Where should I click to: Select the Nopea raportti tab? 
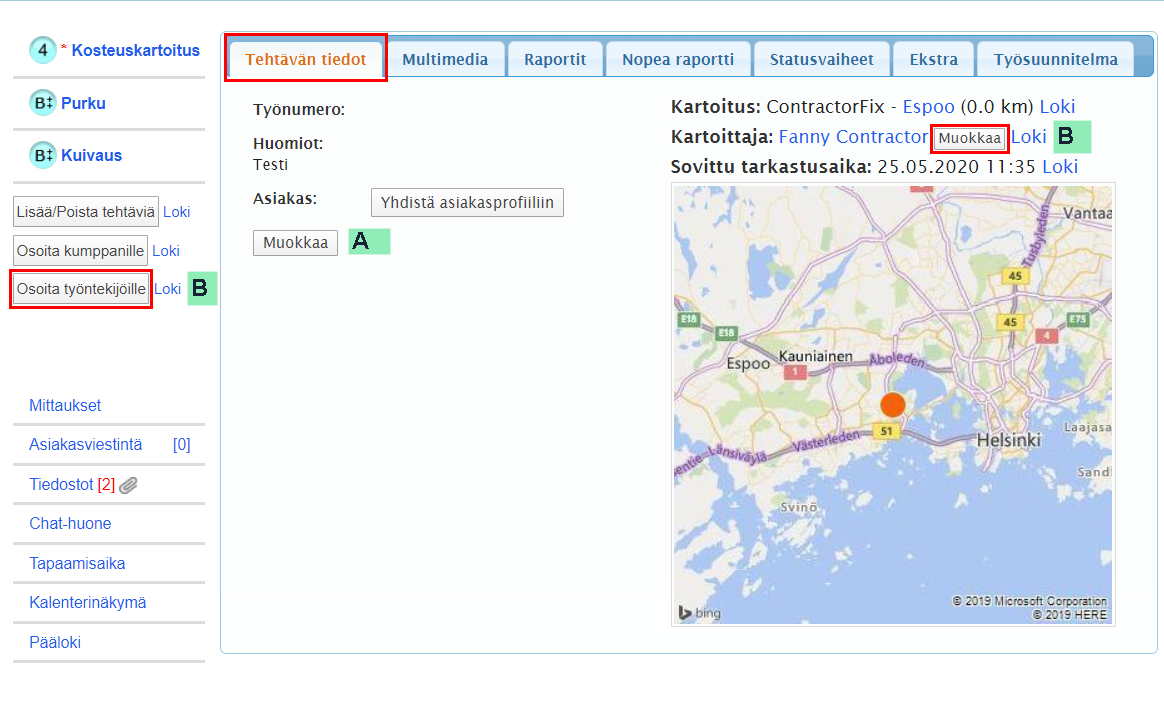678,60
